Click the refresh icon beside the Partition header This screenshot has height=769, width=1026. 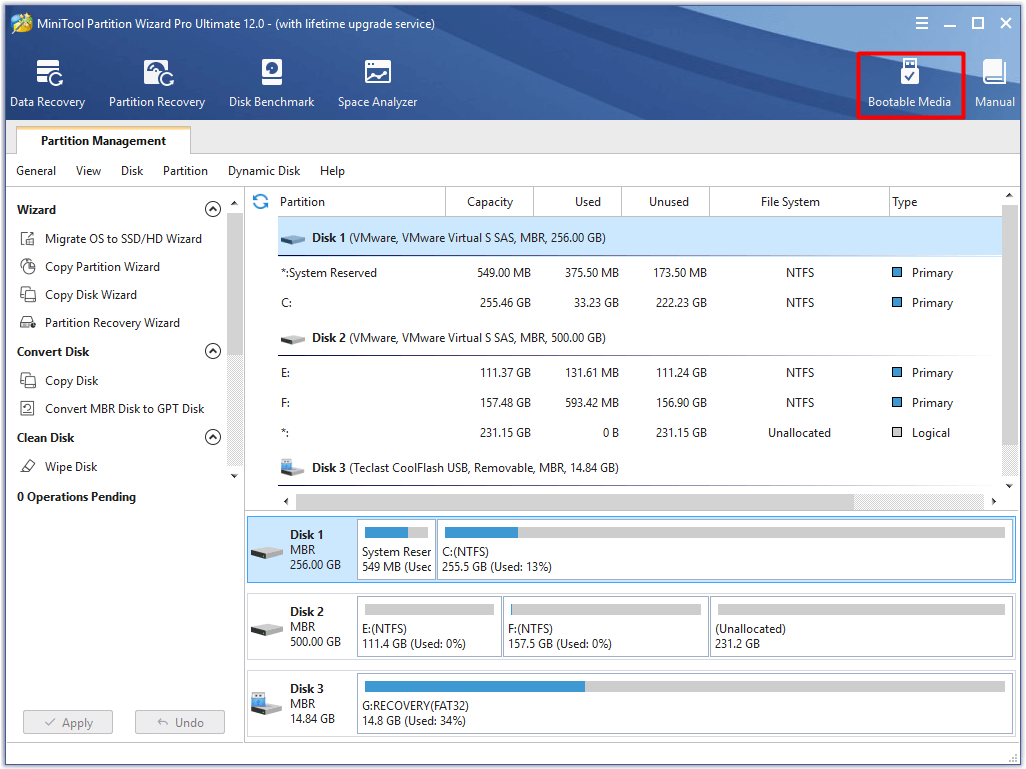click(x=261, y=202)
